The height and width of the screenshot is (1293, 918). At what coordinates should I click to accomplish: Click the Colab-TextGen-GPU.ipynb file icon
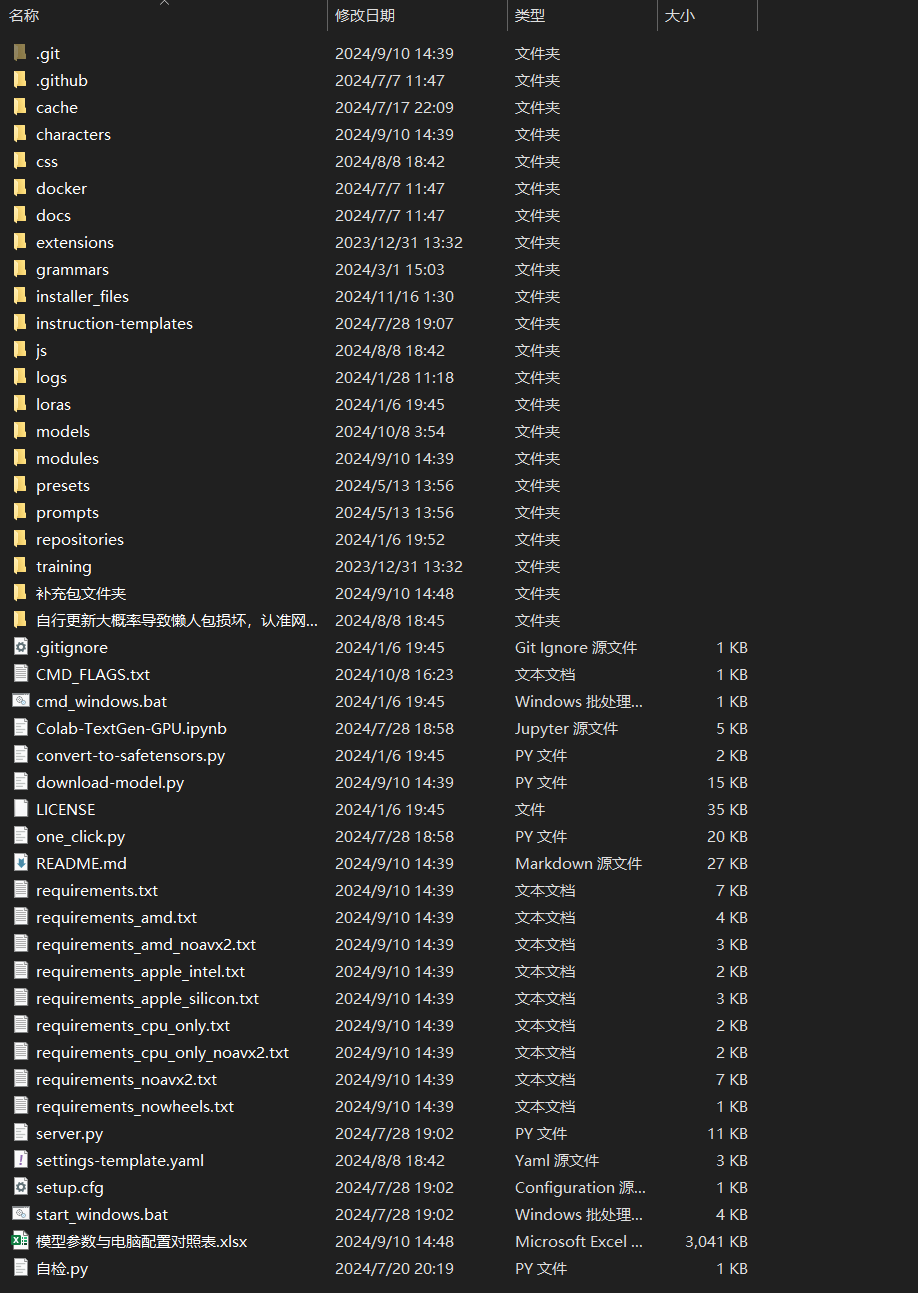pyautogui.click(x=20, y=728)
